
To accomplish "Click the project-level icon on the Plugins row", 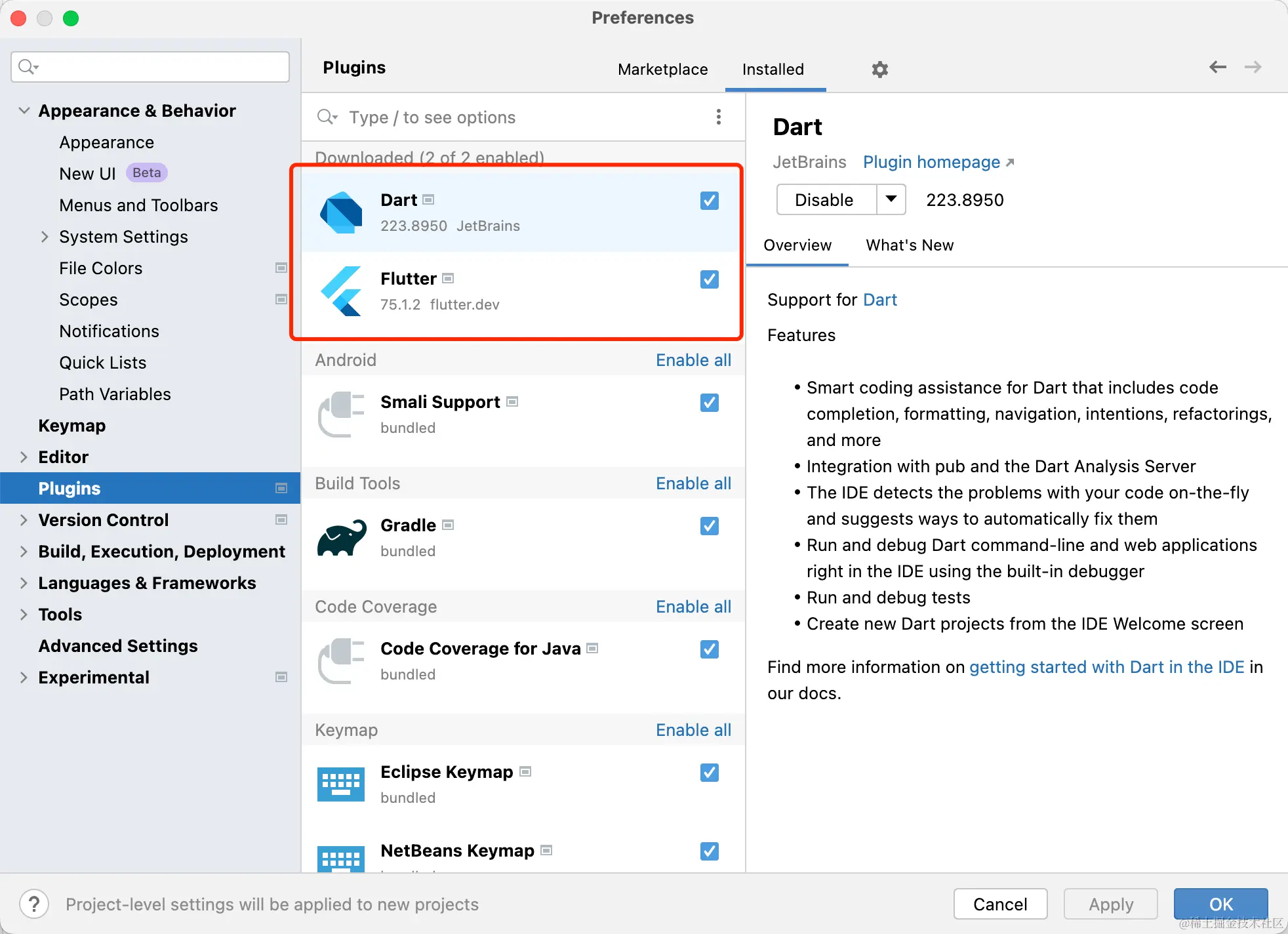I will click(x=281, y=488).
